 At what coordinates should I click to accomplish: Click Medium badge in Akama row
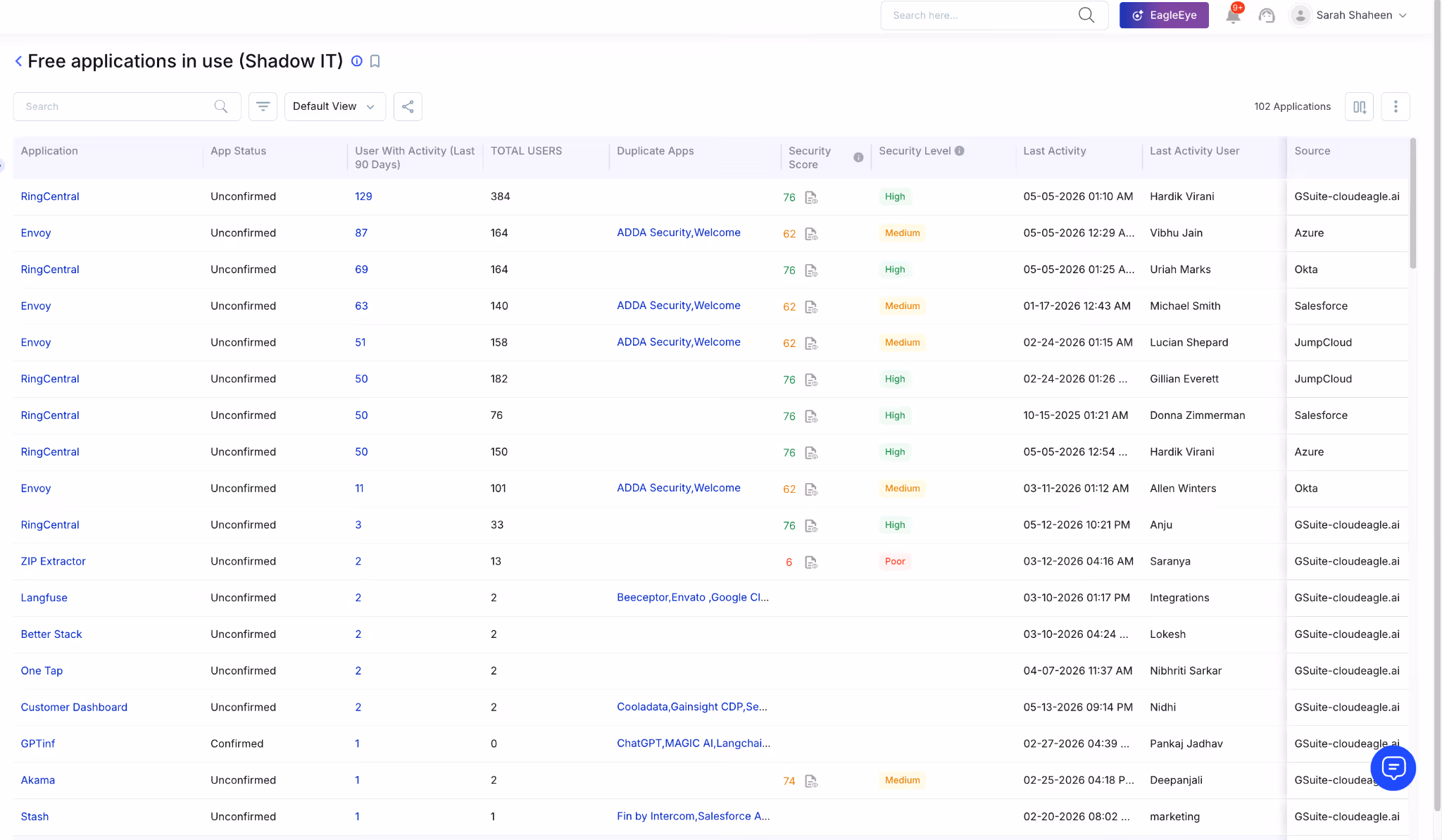tap(902, 780)
